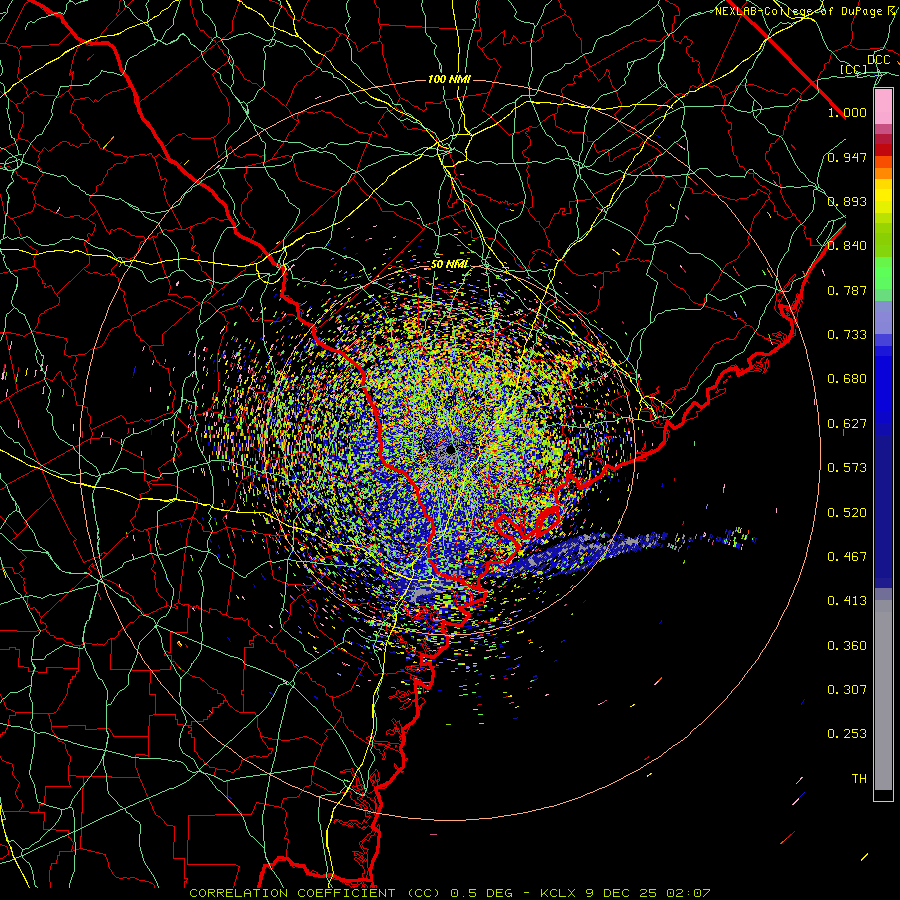Pick the gray segment of the color bar

[x=883, y=695]
